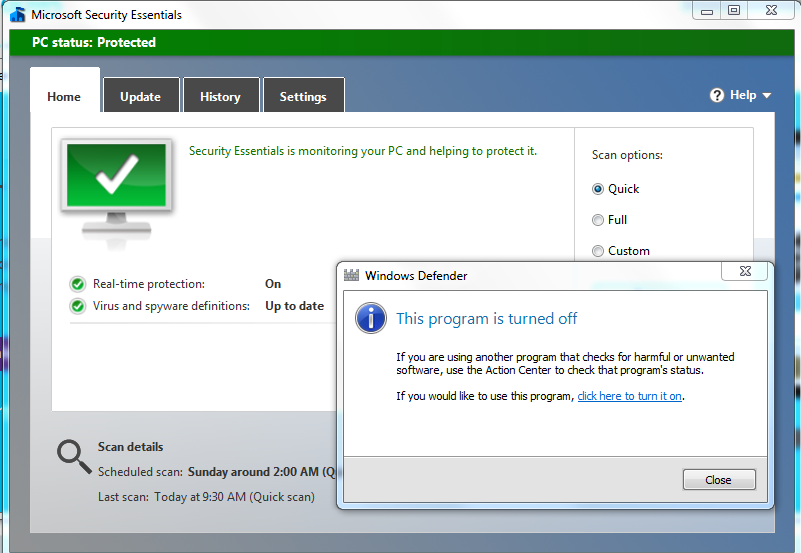Expand the Help dropdown arrow
The image size is (801, 553).
click(767, 96)
